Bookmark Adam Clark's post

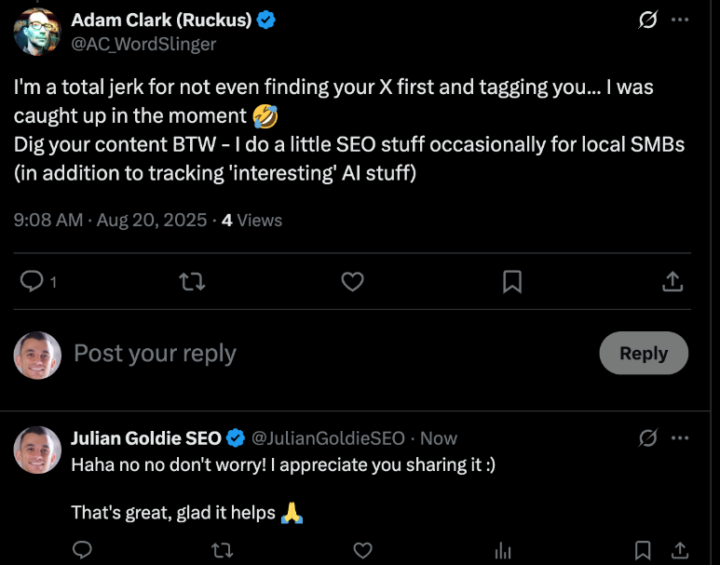[512, 283]
